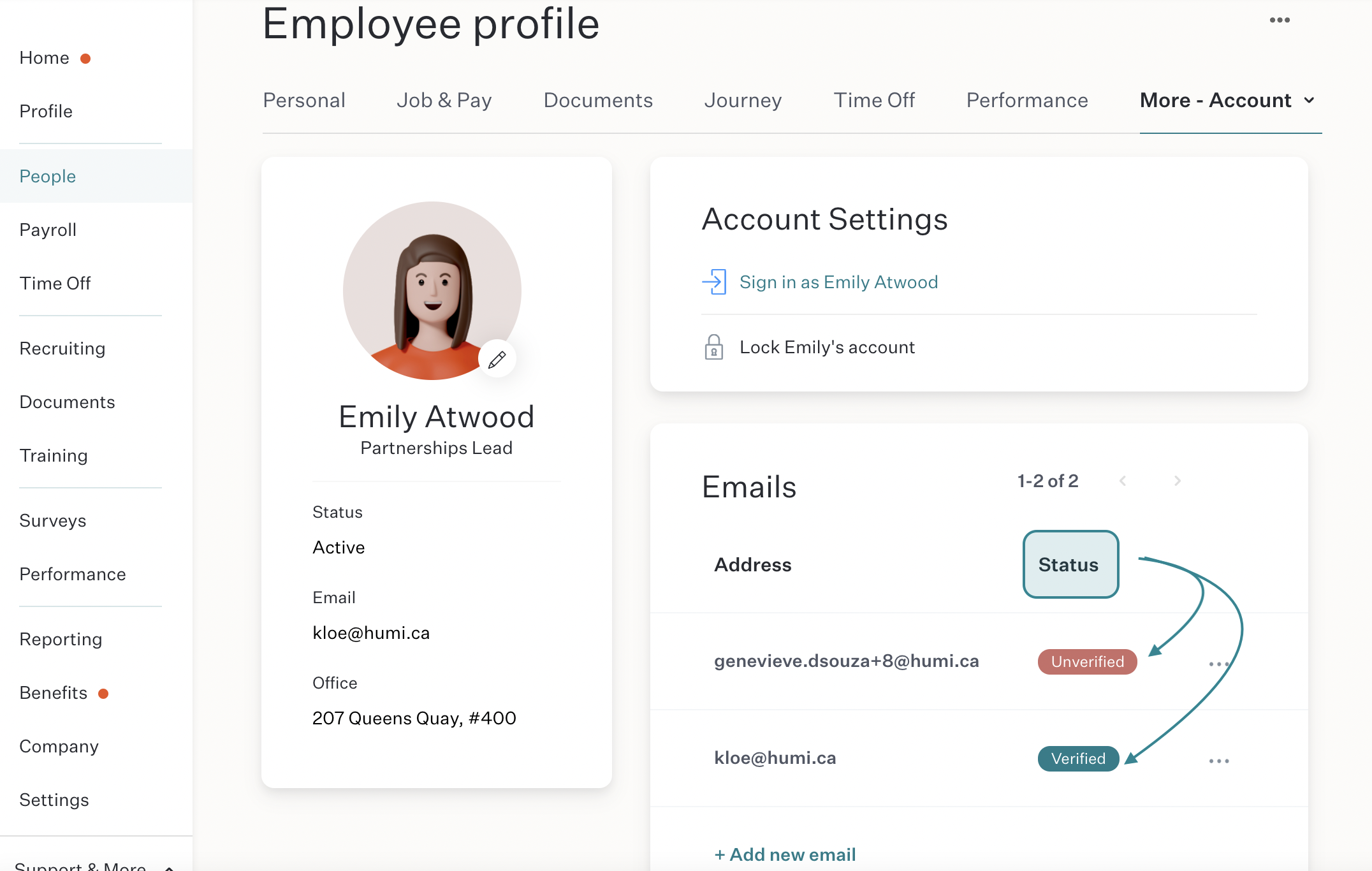Click the Unverified status badge
This screenshot has height=871, width=1372.
(x=1087, y=662)
